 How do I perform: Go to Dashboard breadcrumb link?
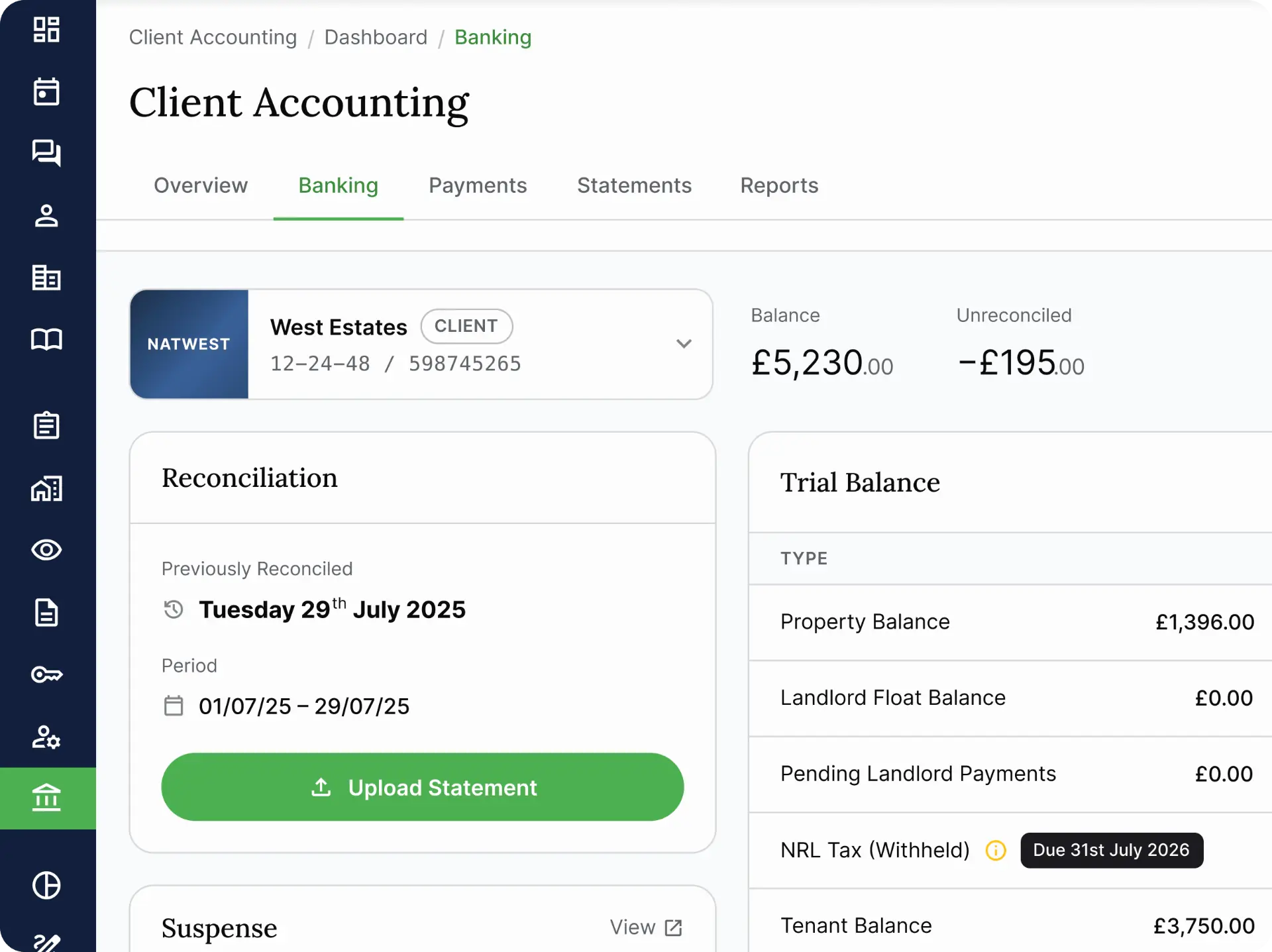point(376,37)
